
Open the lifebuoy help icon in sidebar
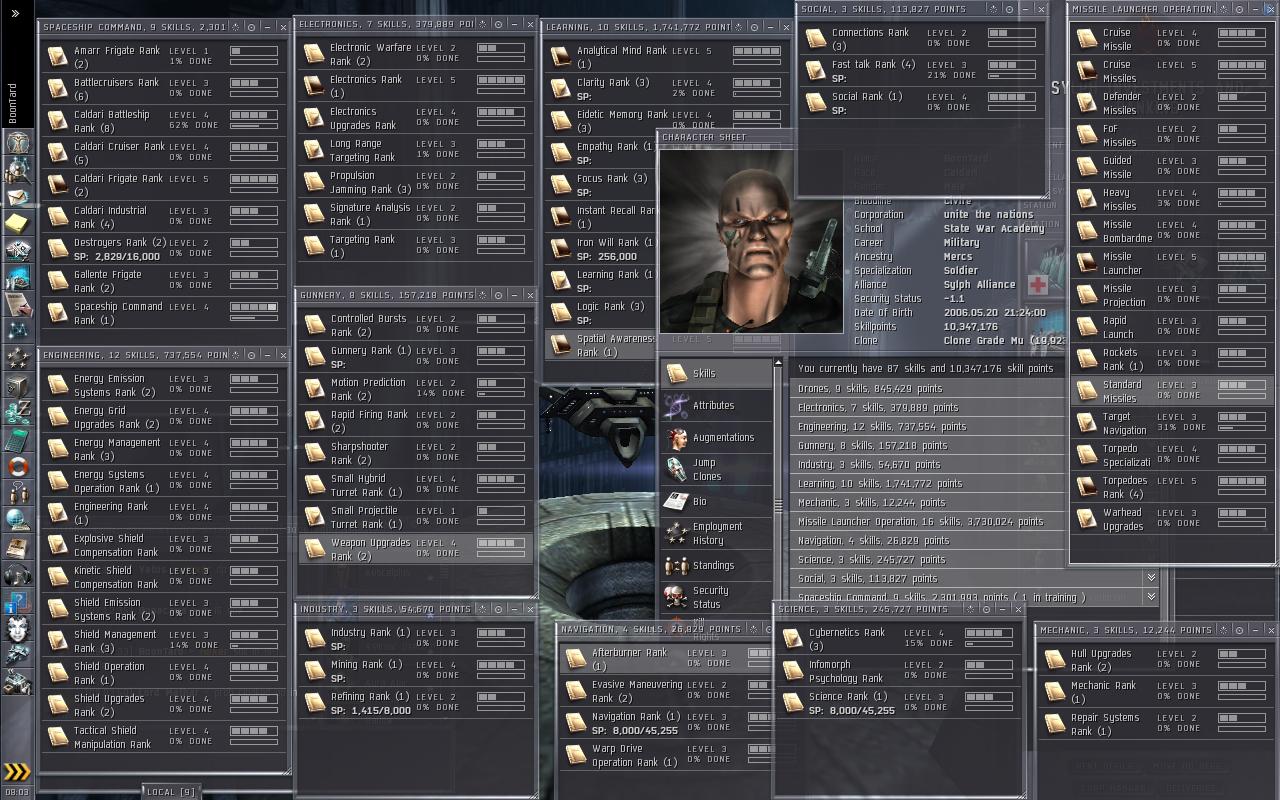point(17,466)
